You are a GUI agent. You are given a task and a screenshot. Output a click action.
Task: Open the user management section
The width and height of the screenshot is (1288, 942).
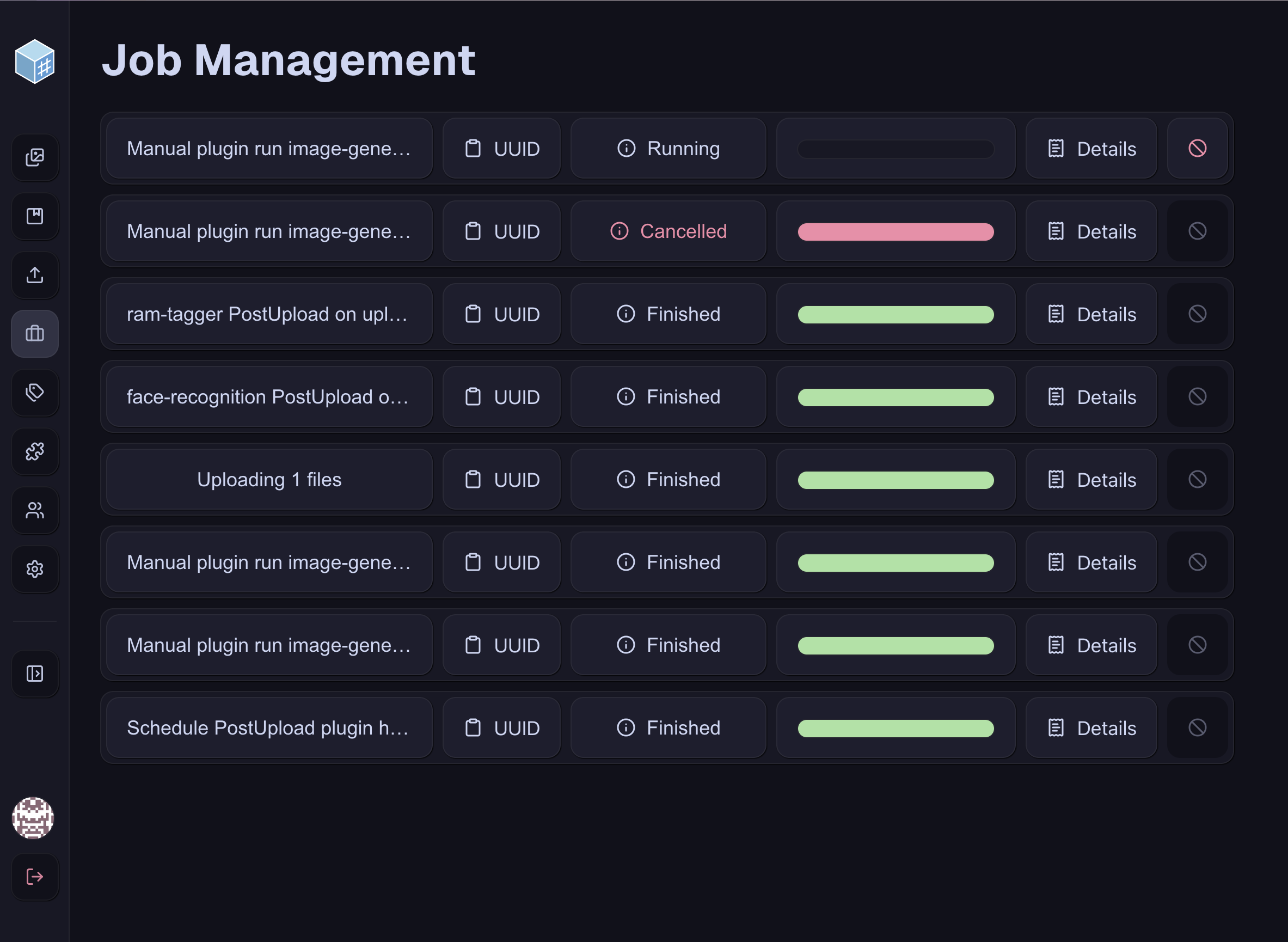(35, 510)
